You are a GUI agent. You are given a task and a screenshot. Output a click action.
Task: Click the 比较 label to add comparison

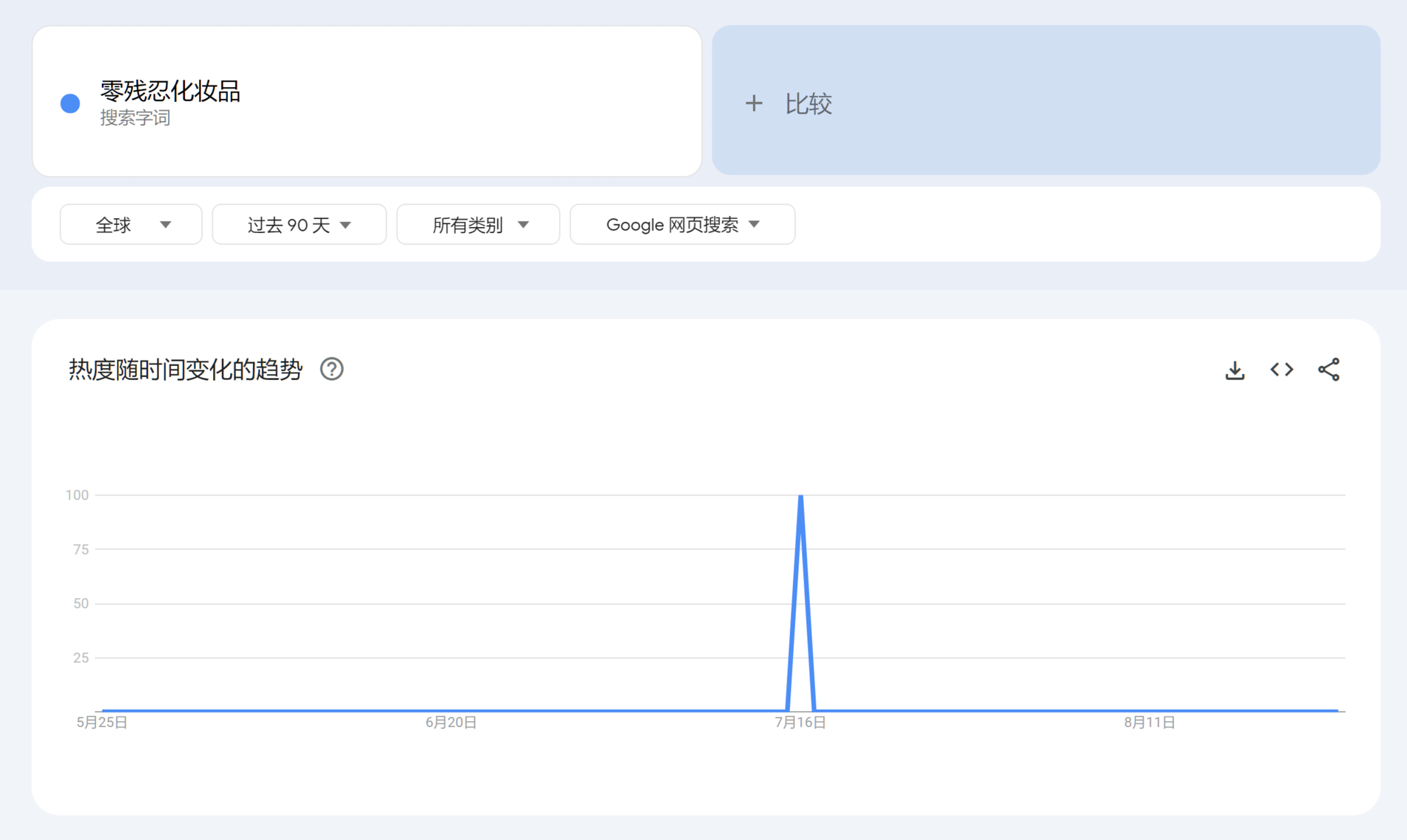[x=809, y=104]
